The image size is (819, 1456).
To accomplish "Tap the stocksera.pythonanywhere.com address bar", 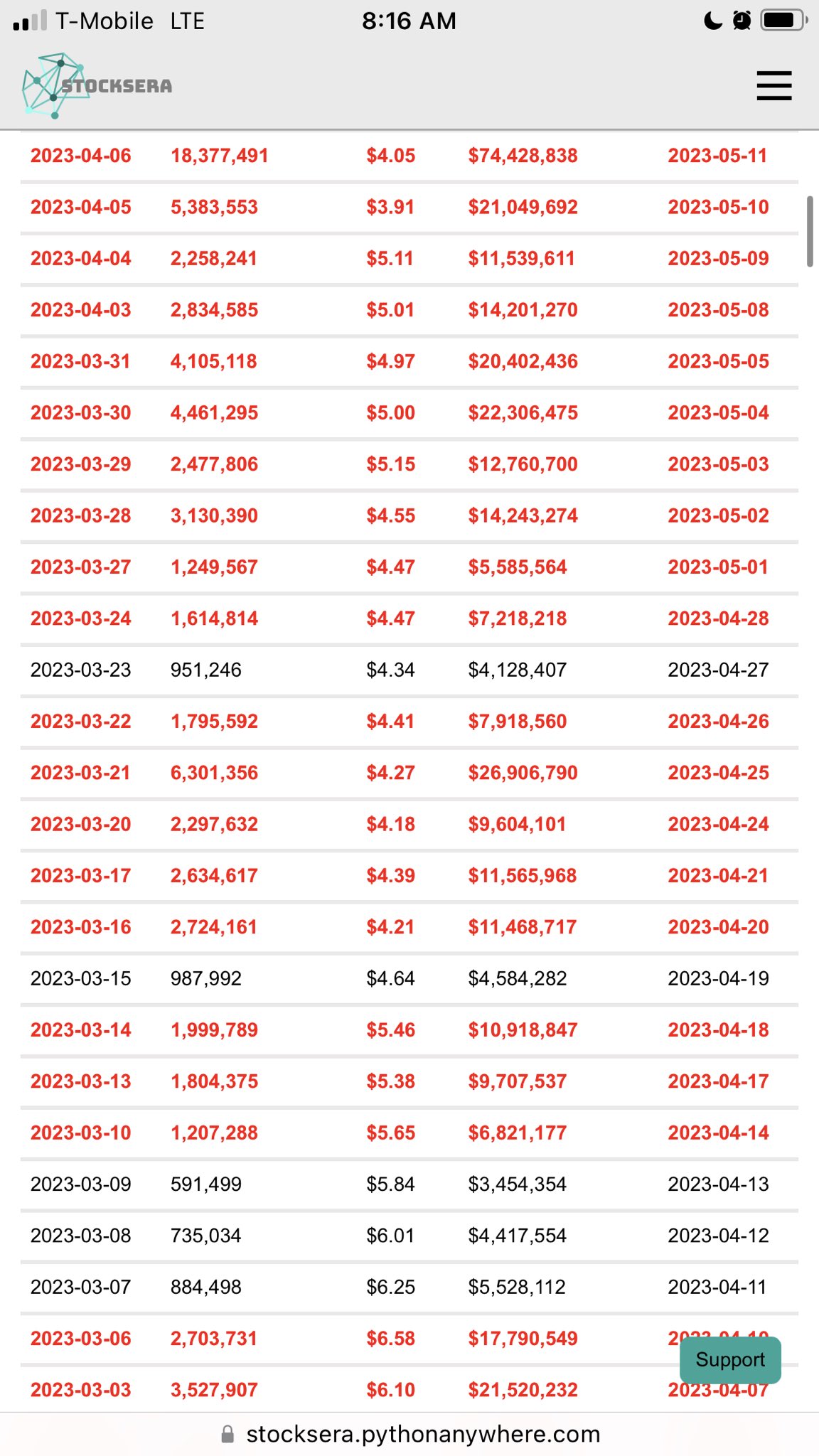I will pyautogui.click(x=423, y=1434).
